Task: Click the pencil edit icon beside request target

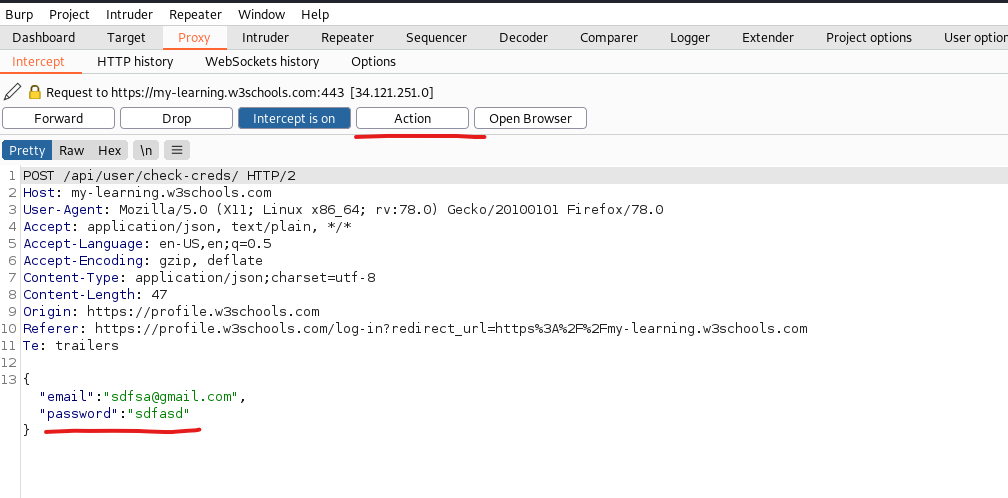Action: point(12,92)
